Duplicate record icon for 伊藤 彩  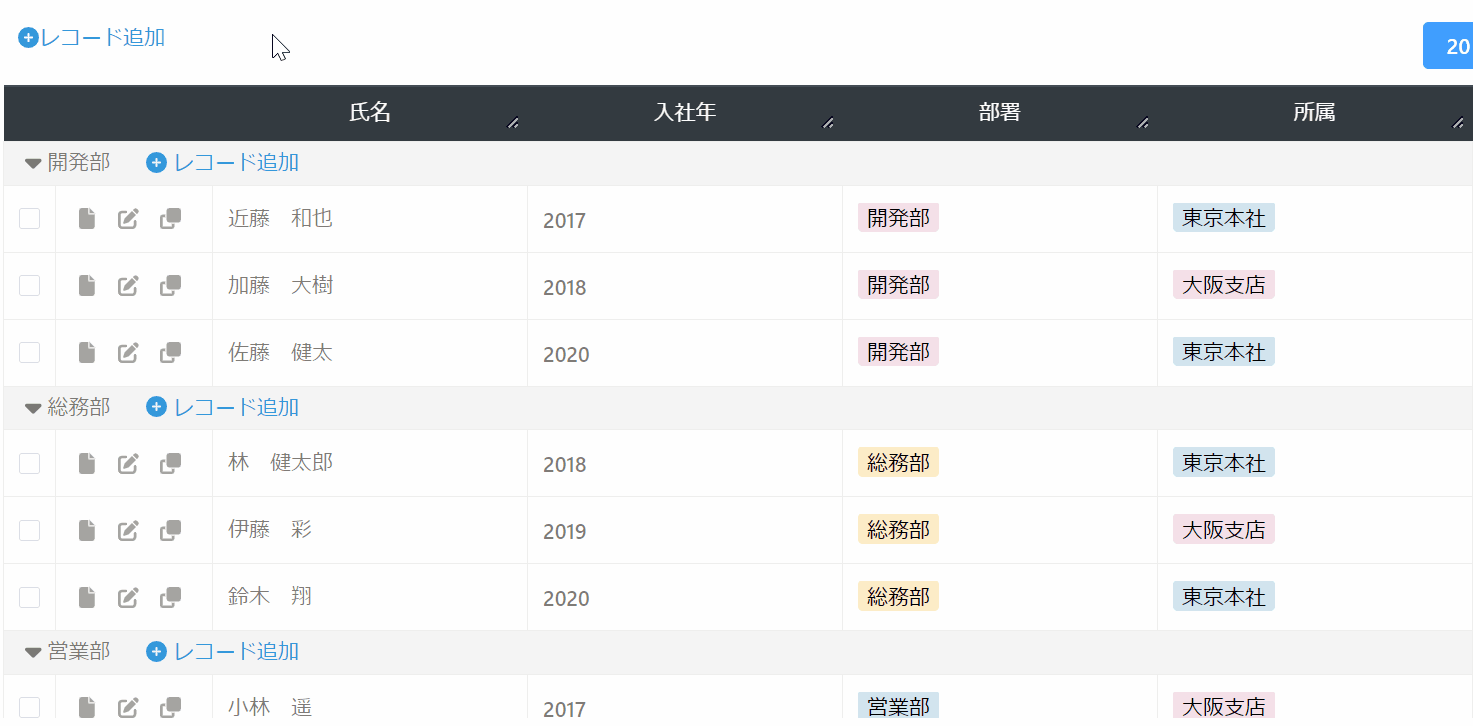click(171, 530)
